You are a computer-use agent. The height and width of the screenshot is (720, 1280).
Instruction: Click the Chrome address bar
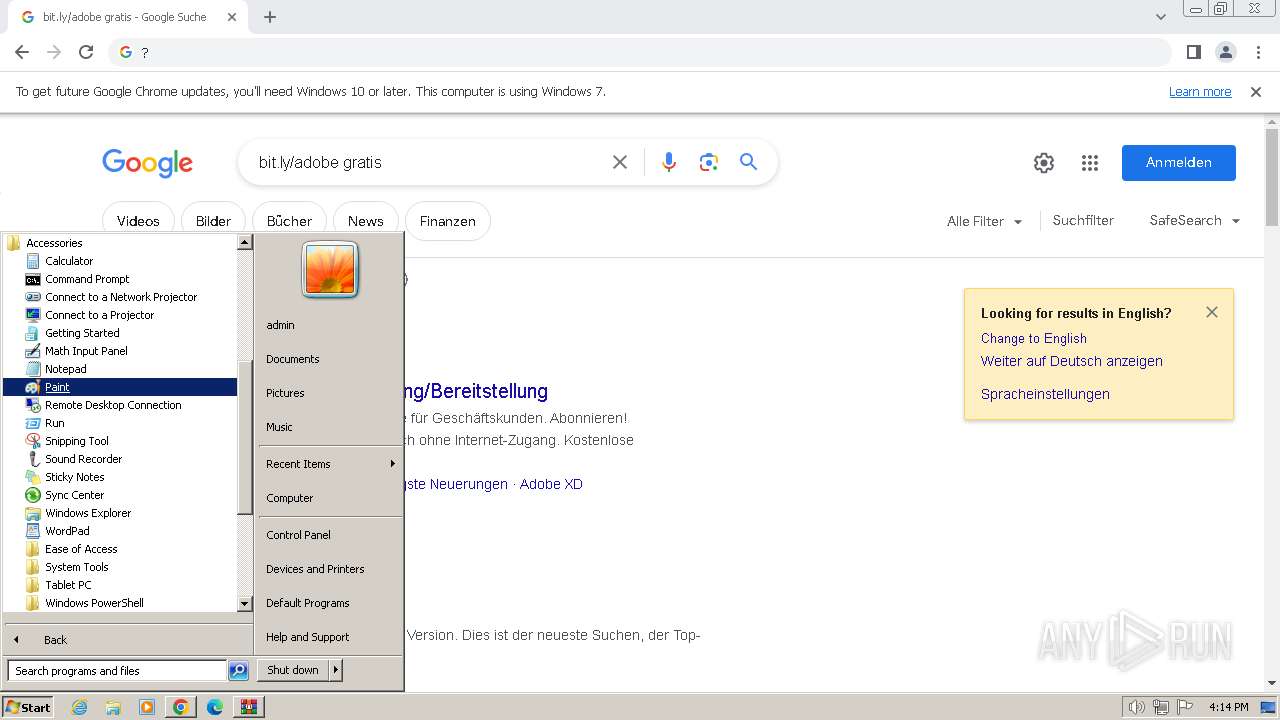(x=640, y=52)
